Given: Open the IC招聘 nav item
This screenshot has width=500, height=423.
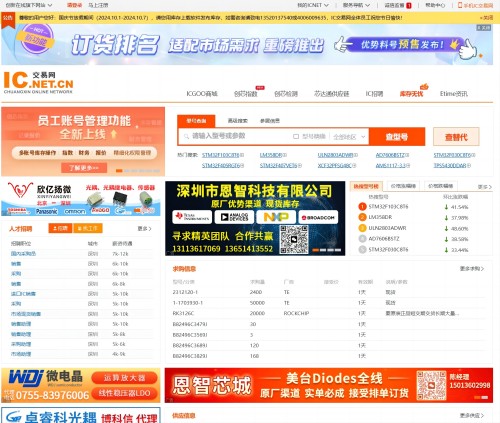Looking at the screenshot, I should (374, 94).
